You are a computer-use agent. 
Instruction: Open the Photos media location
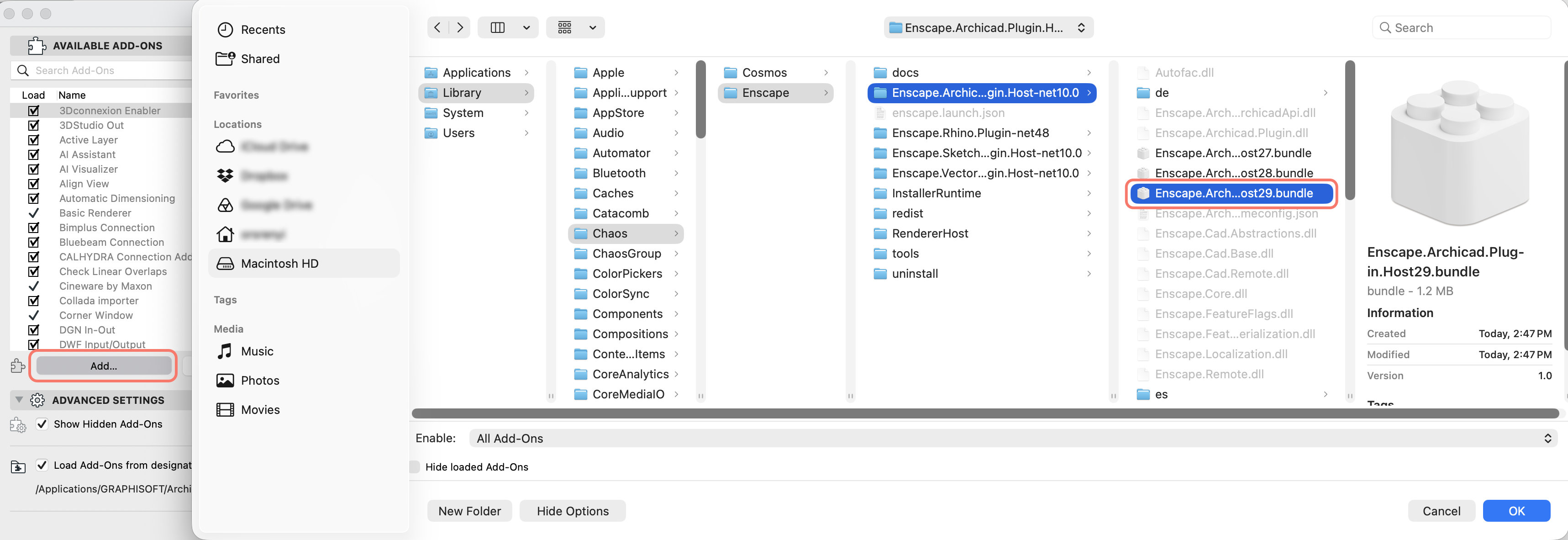point(248,381)
